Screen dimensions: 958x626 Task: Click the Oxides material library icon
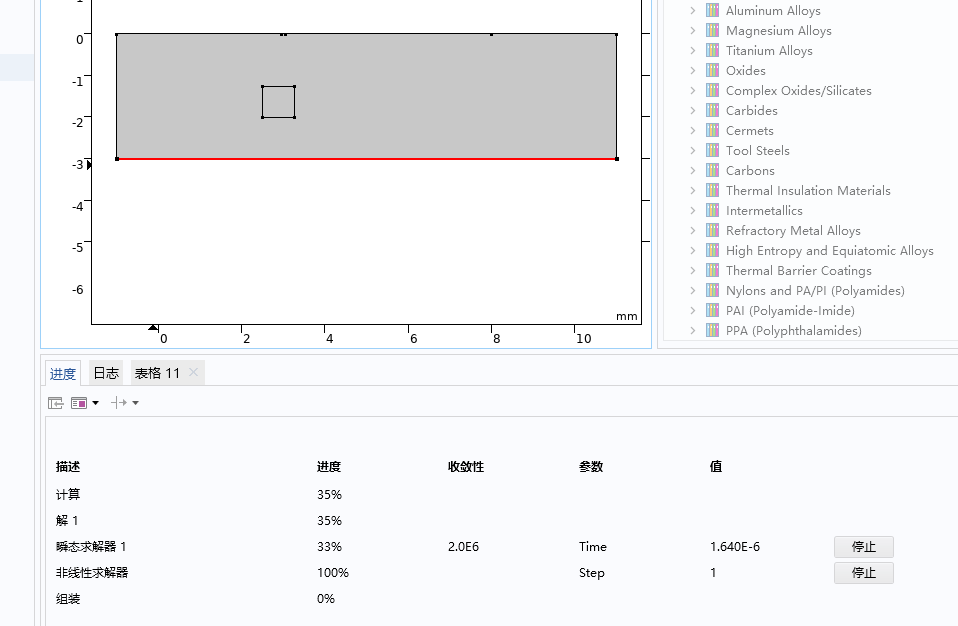point(712,71)
